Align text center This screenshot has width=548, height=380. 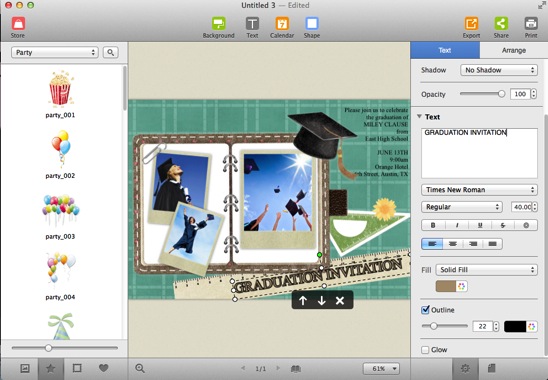[453, 244]
